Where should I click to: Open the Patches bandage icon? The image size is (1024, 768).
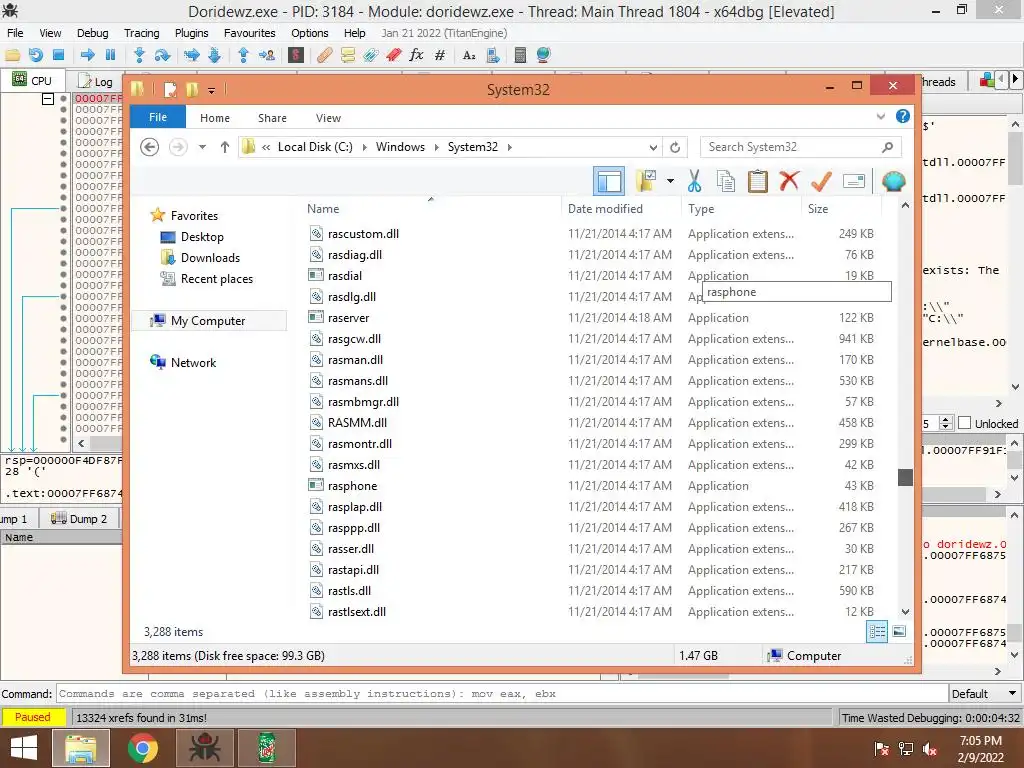coord(325,55)
